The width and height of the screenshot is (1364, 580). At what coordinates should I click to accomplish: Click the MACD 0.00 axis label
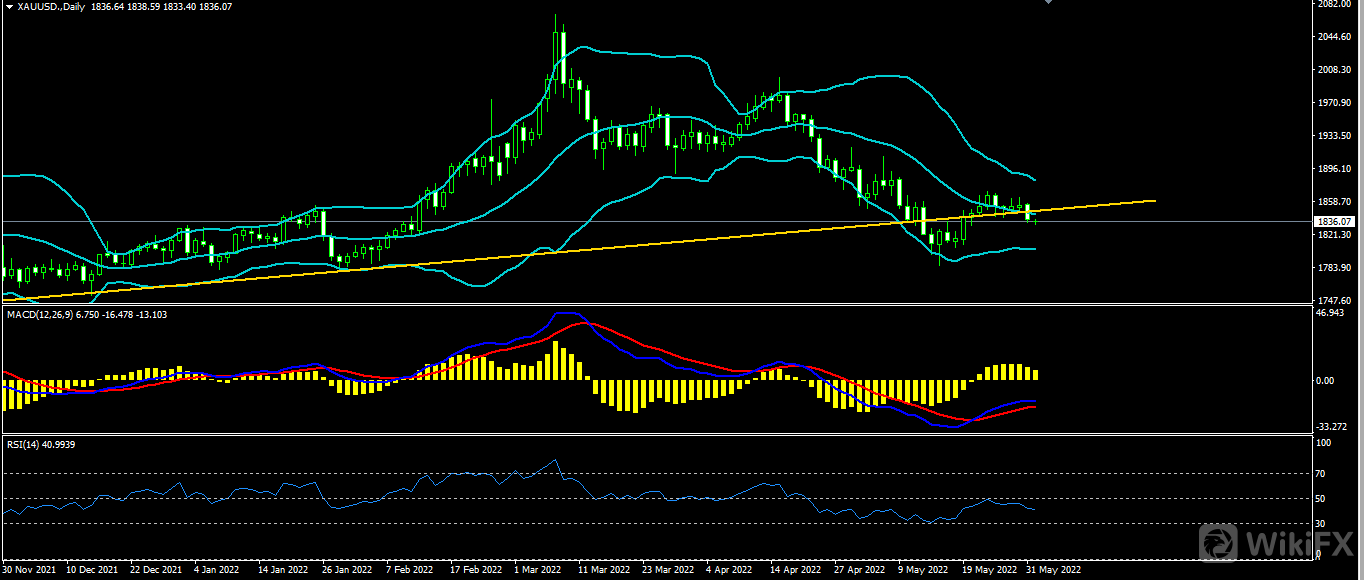pos(1324,381)
